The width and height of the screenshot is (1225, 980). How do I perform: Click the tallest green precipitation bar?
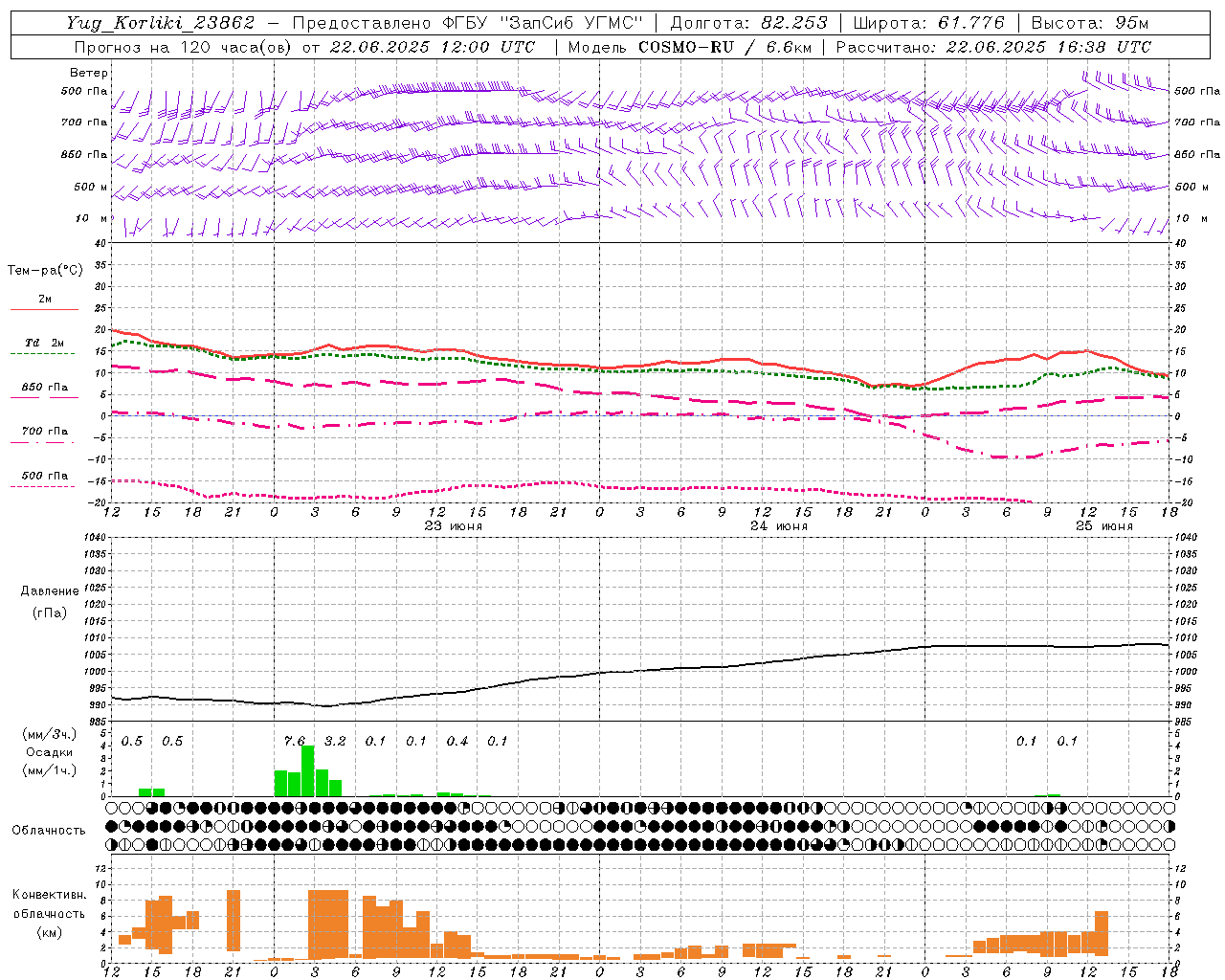(x=308, y=771)
